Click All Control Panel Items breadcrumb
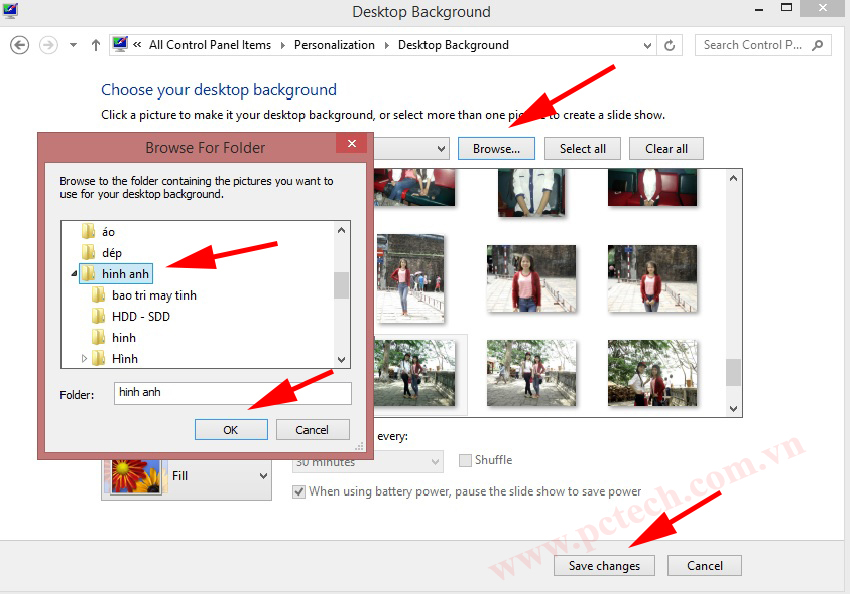The width and height of the screenshot is (850, 594). [209, 45]
